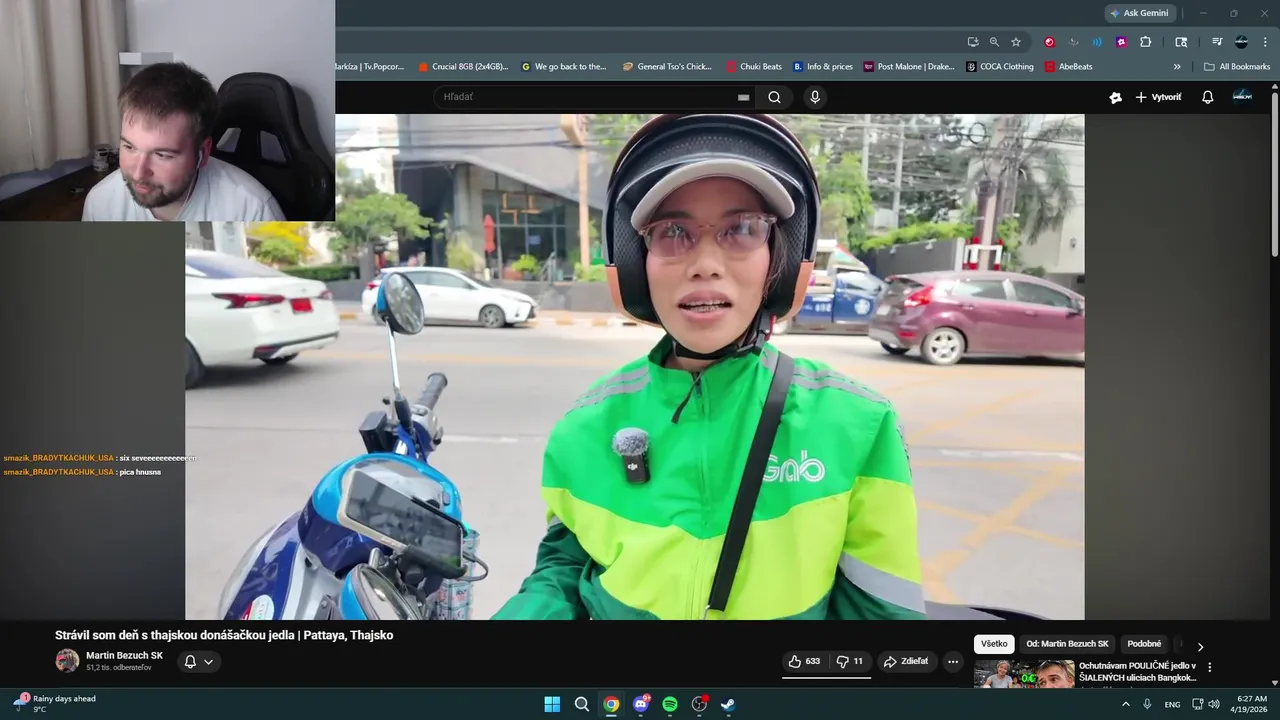Select the Podobné filter chip
This screenshot has height=720, width=1280.
[x=1144, y=644]
